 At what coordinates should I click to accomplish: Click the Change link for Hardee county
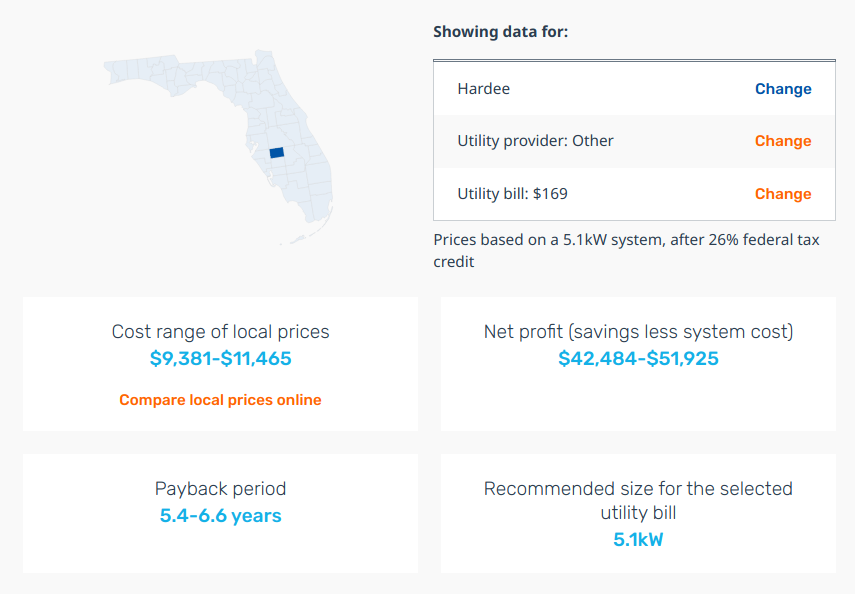tap(782, 89)
